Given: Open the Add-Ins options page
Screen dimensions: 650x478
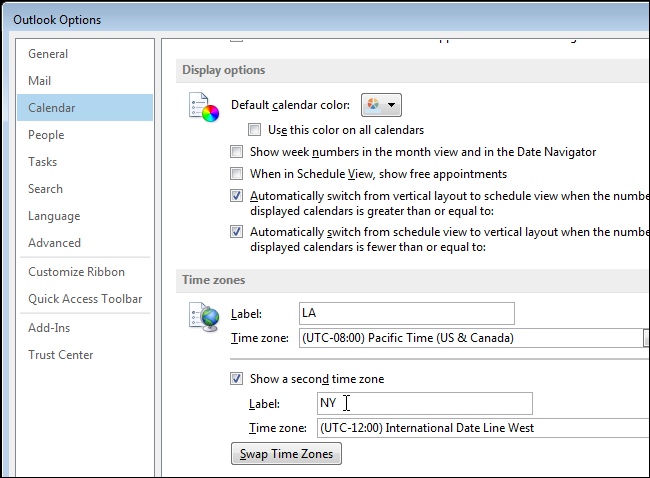Looking at the screenshot, I should point(49,328).
